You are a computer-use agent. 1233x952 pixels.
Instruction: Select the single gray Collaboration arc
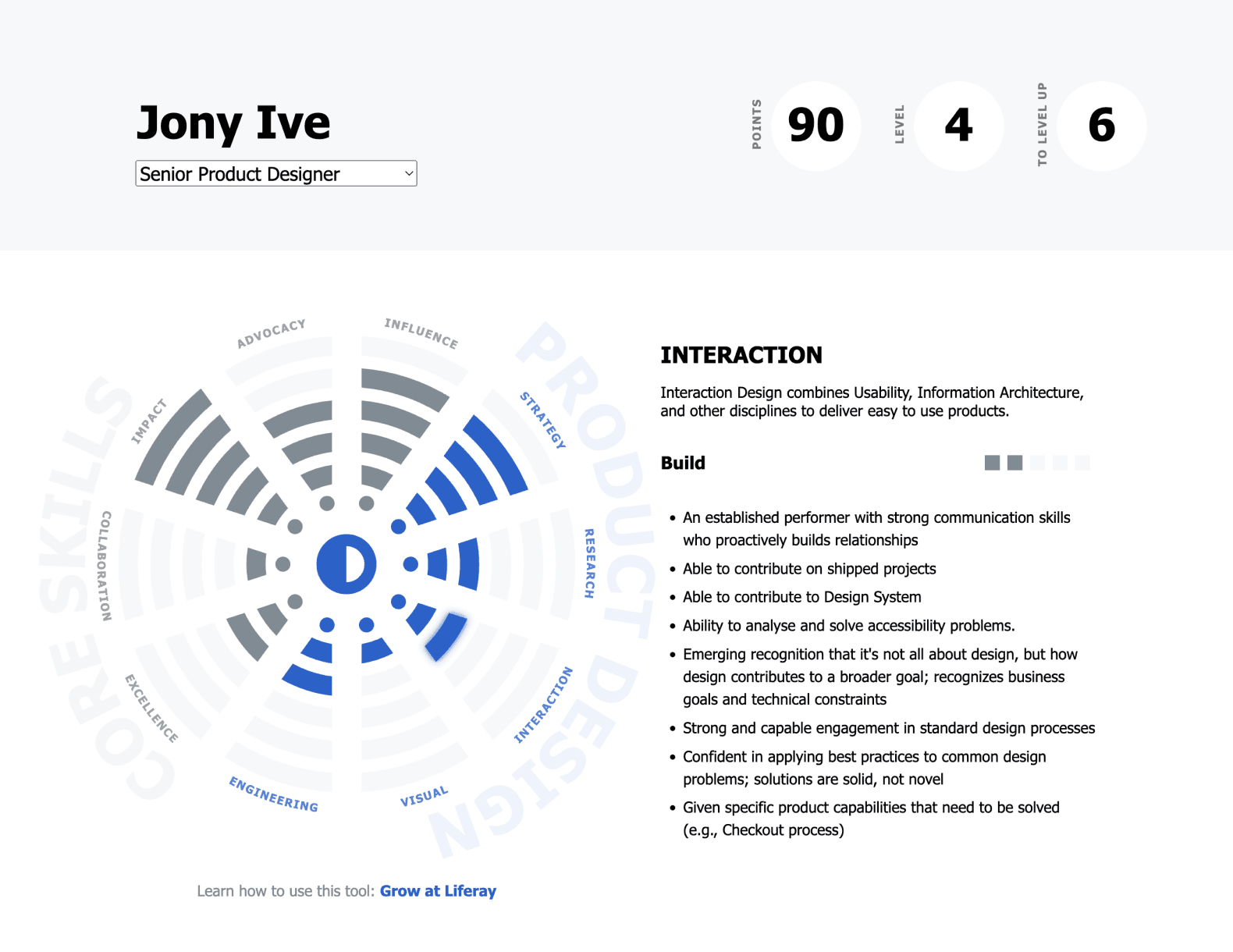[x=255, y=564]
